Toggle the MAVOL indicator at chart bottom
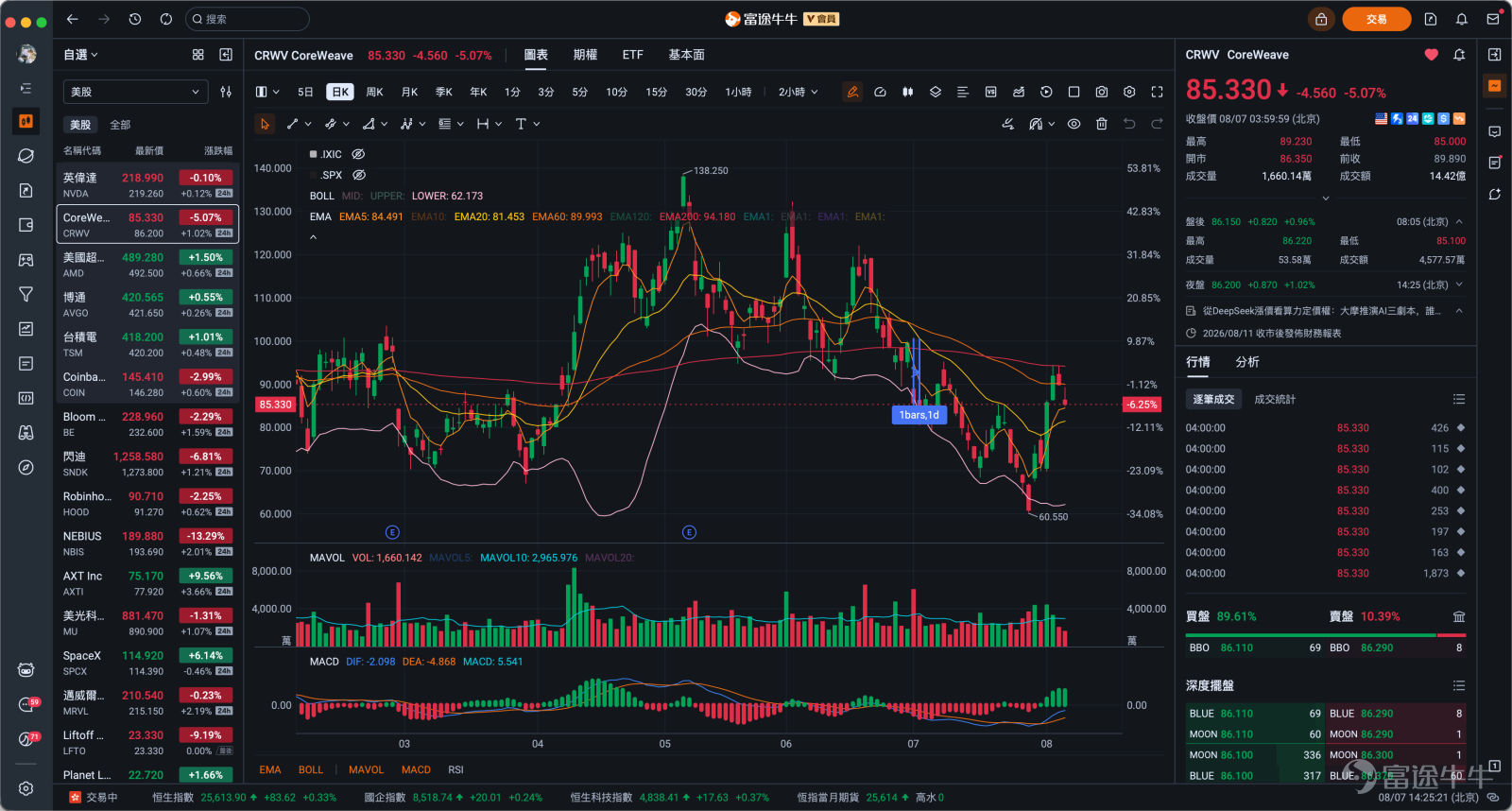Screen dimensions: 1512x811 coord(366,769)
